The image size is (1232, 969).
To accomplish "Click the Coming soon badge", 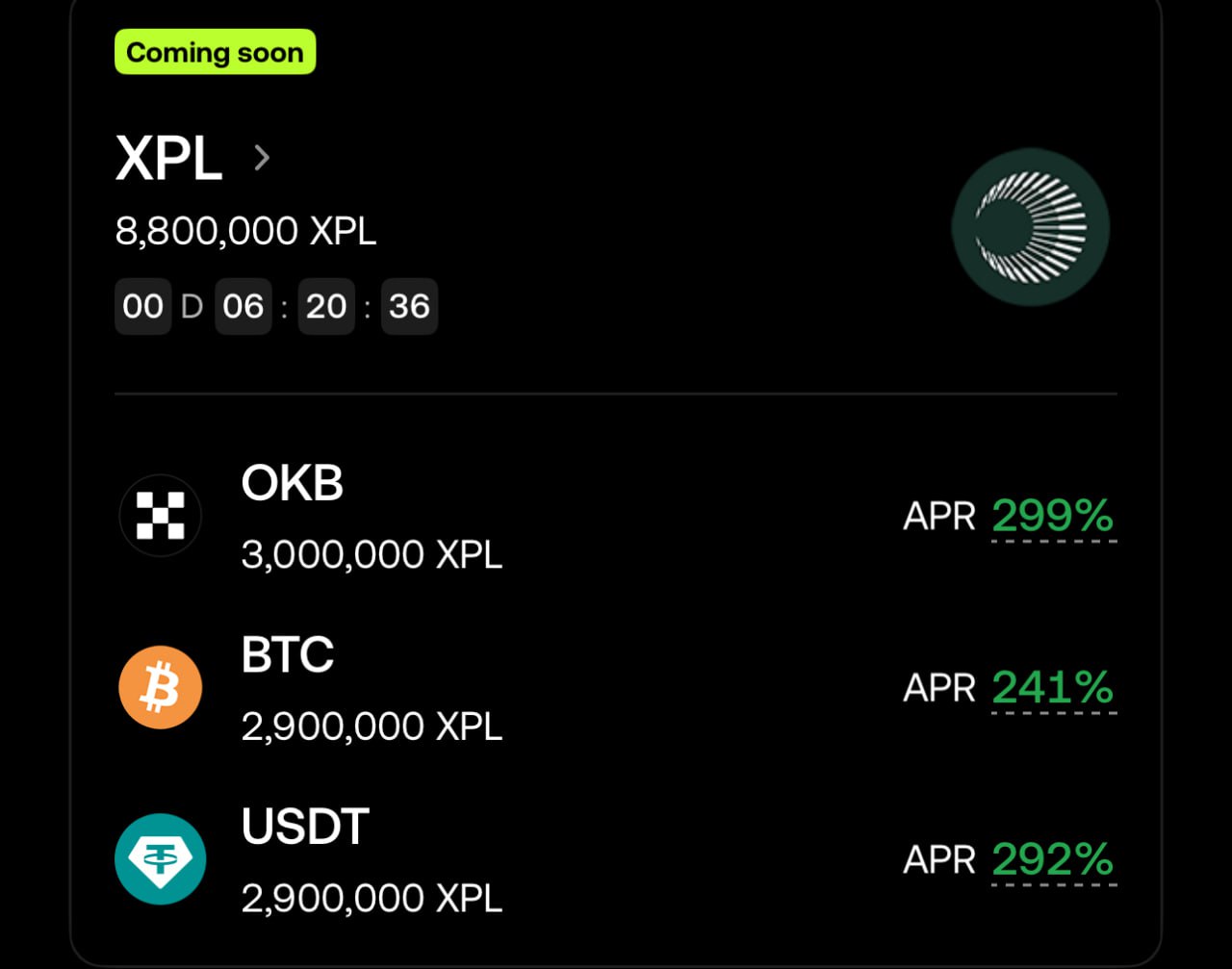I will 215,53.
